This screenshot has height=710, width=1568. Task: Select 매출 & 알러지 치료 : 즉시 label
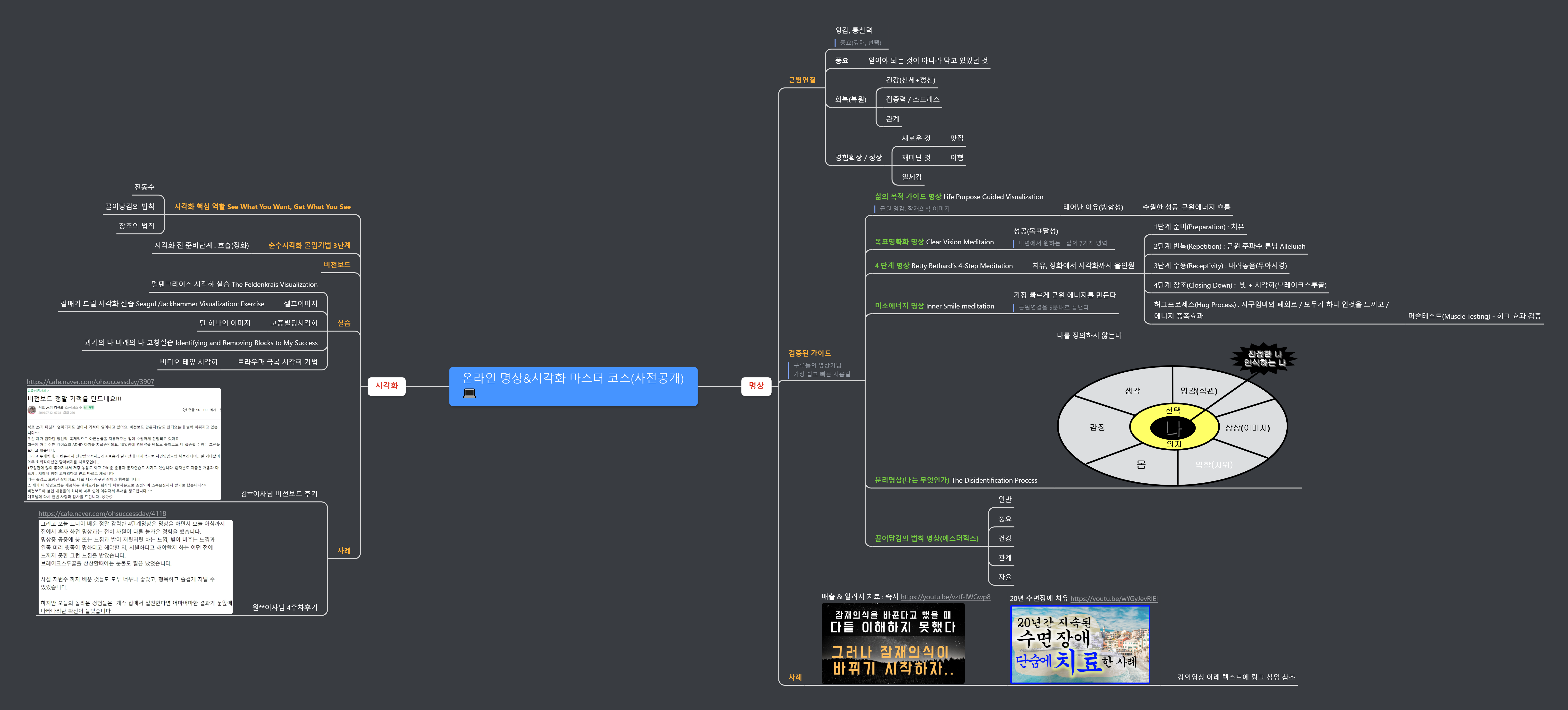tap(860, 597)
